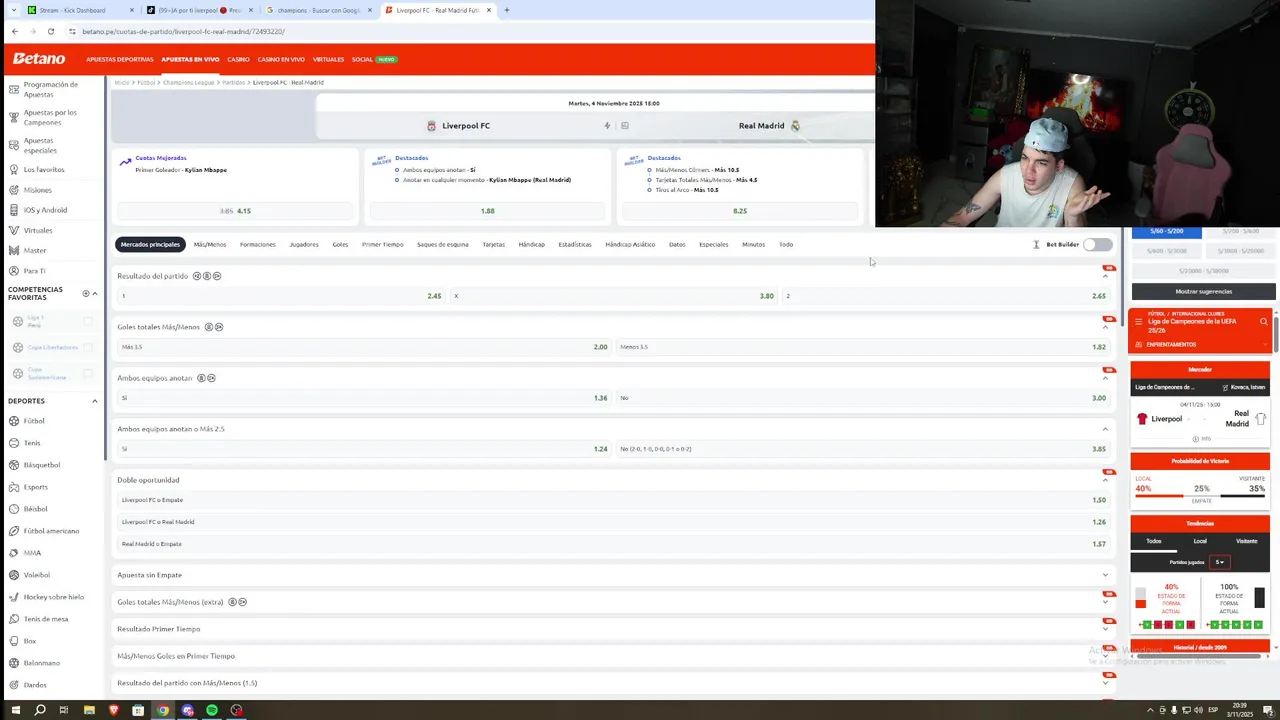Select the Tenis de mesa icon

click(14, 619)
